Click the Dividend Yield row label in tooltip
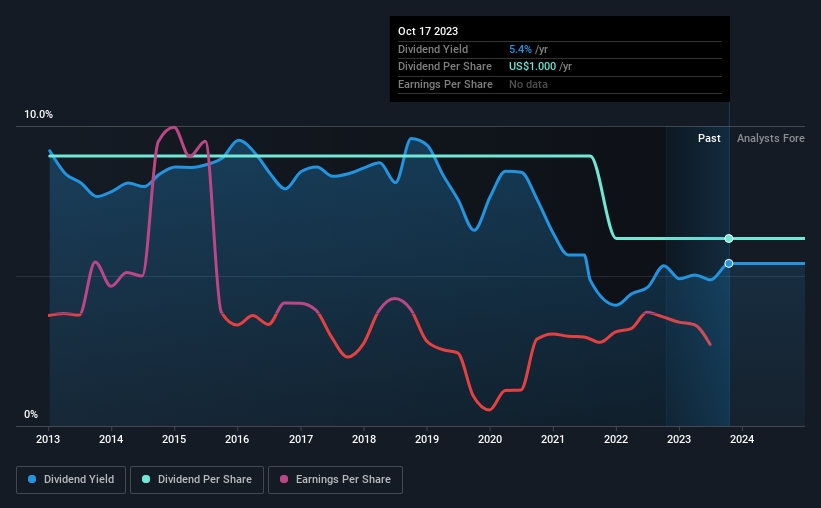 coord(433,49)
